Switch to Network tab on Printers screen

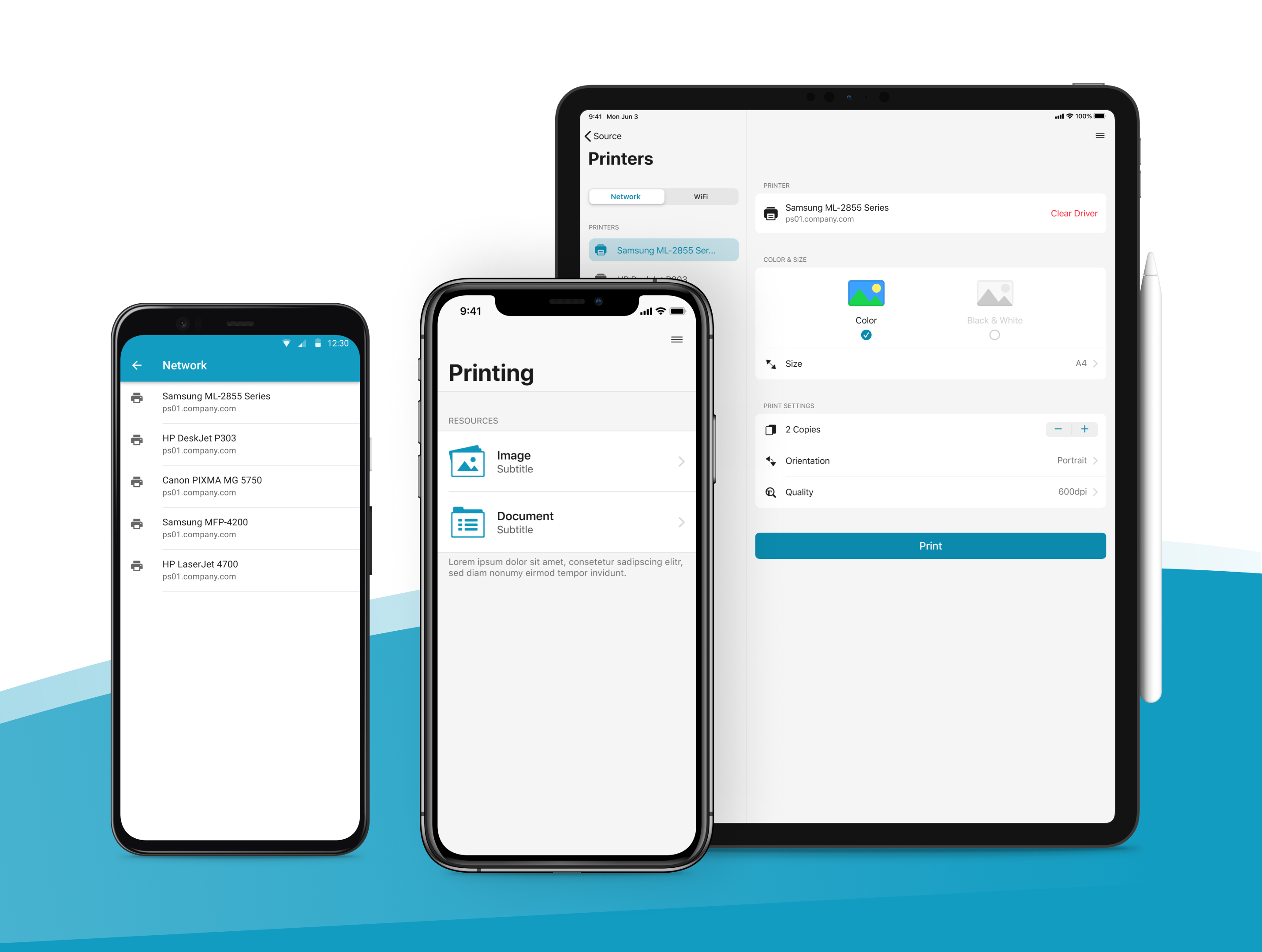coord(625,197)
